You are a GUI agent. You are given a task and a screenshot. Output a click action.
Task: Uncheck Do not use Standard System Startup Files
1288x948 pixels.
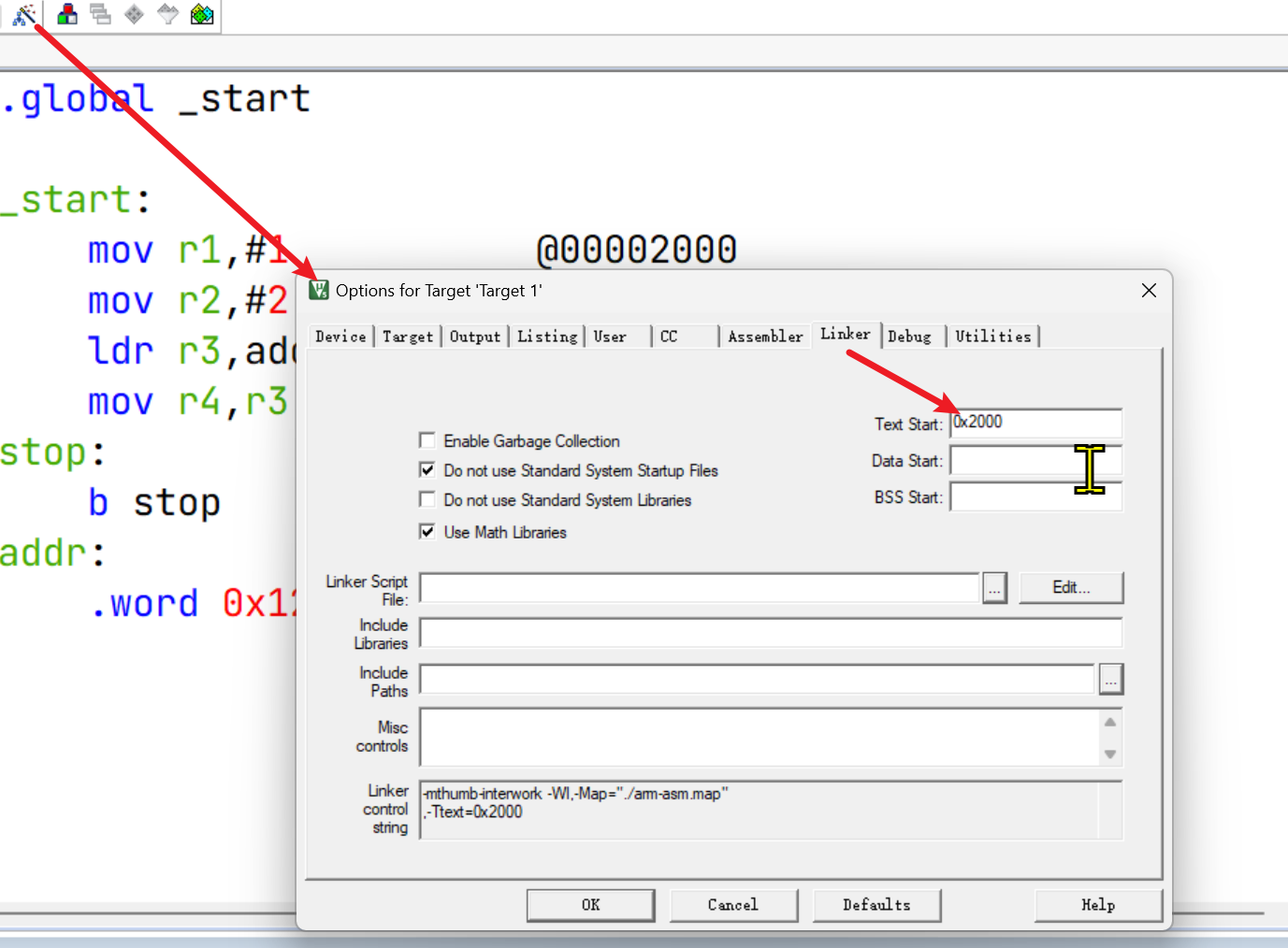[427, 470]
